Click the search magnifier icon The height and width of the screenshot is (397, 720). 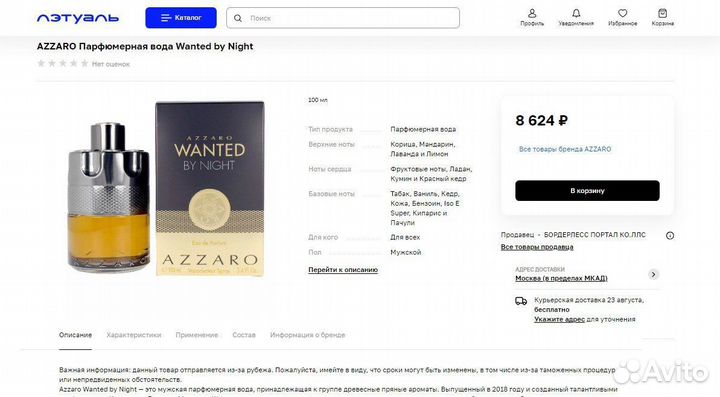238,18
